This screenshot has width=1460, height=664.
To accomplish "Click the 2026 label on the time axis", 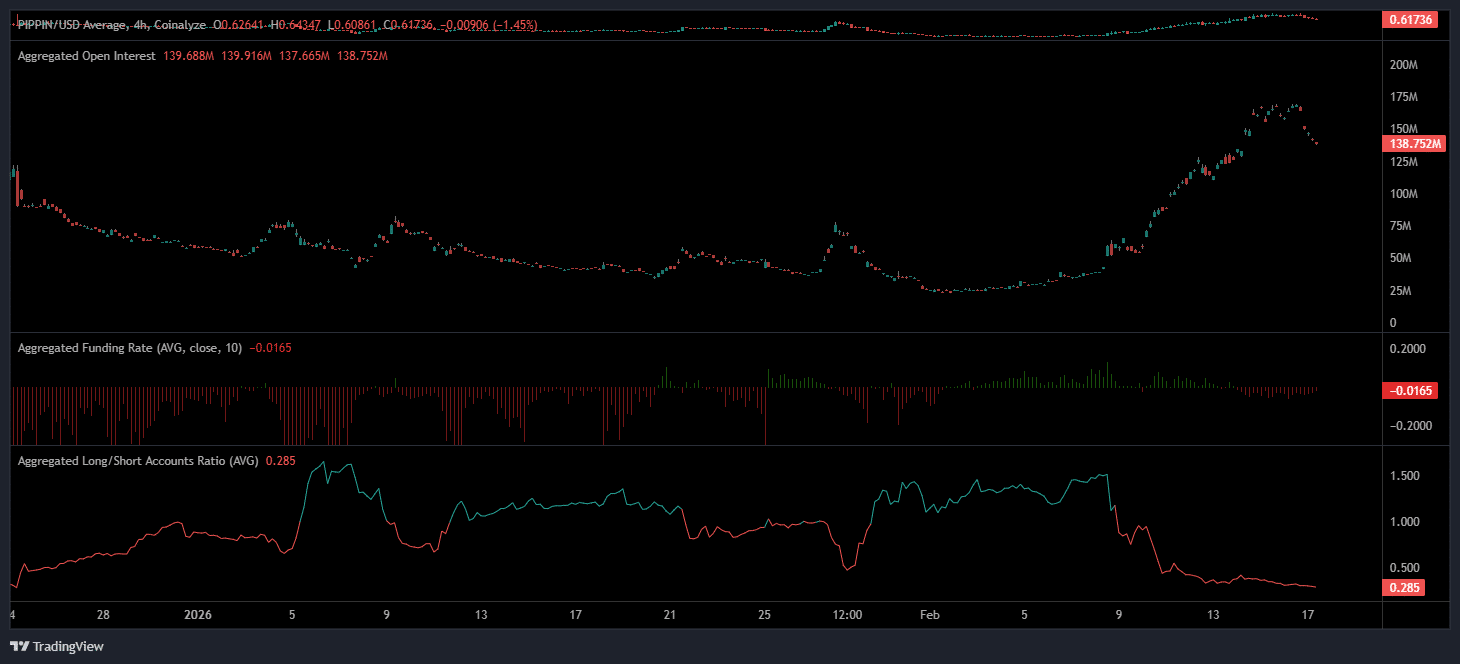I will pyautogui.click(x=198, y=615).
